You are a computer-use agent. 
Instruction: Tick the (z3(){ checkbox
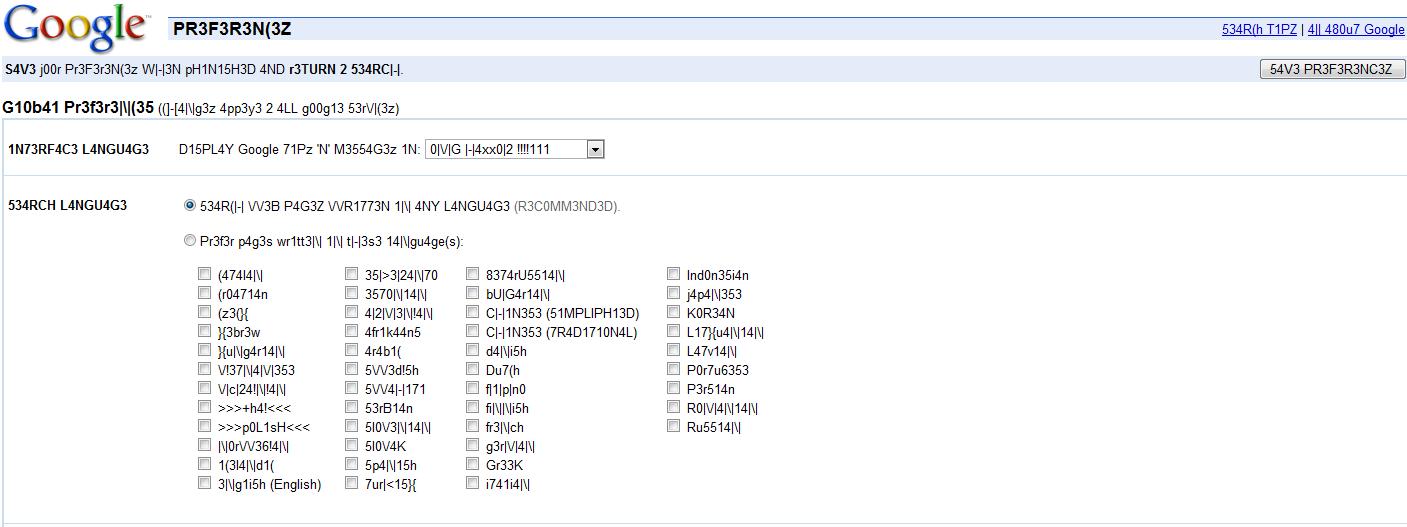point(205,312)
